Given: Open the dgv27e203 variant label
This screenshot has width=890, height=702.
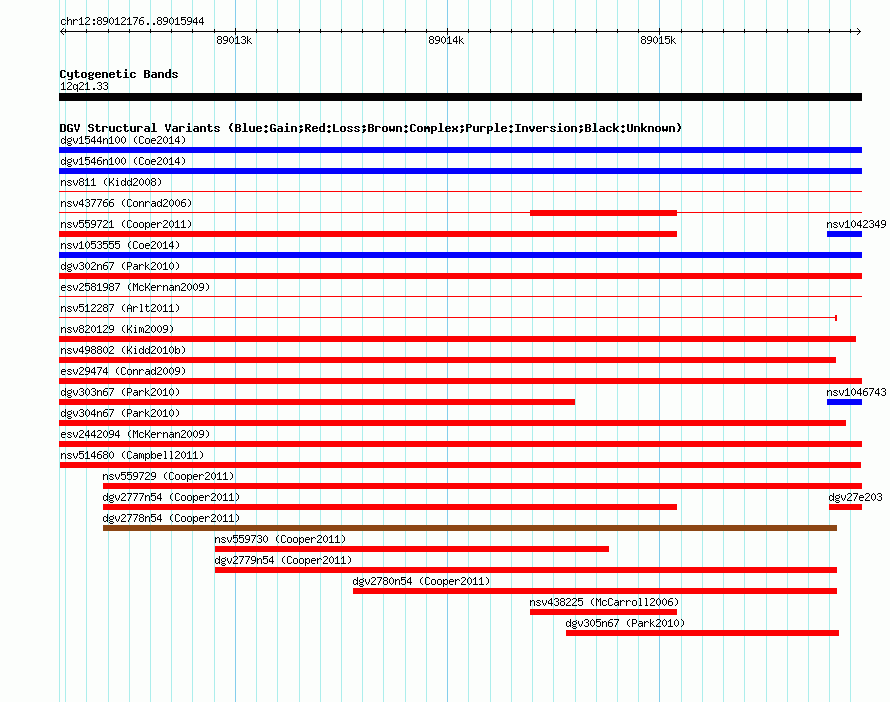Looking at the screenshot, I should (855, 497).
